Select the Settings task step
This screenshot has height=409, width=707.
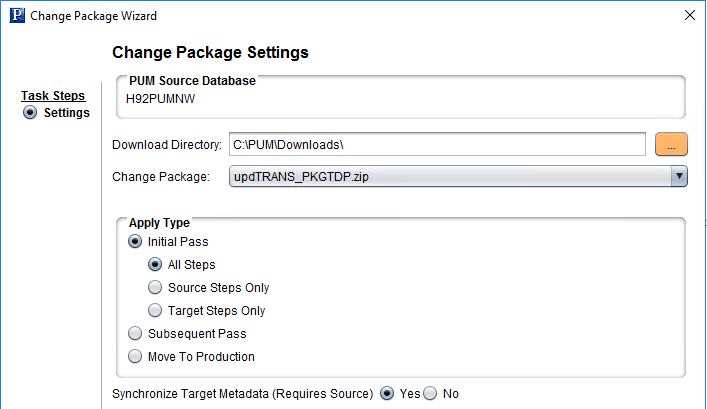30,113
